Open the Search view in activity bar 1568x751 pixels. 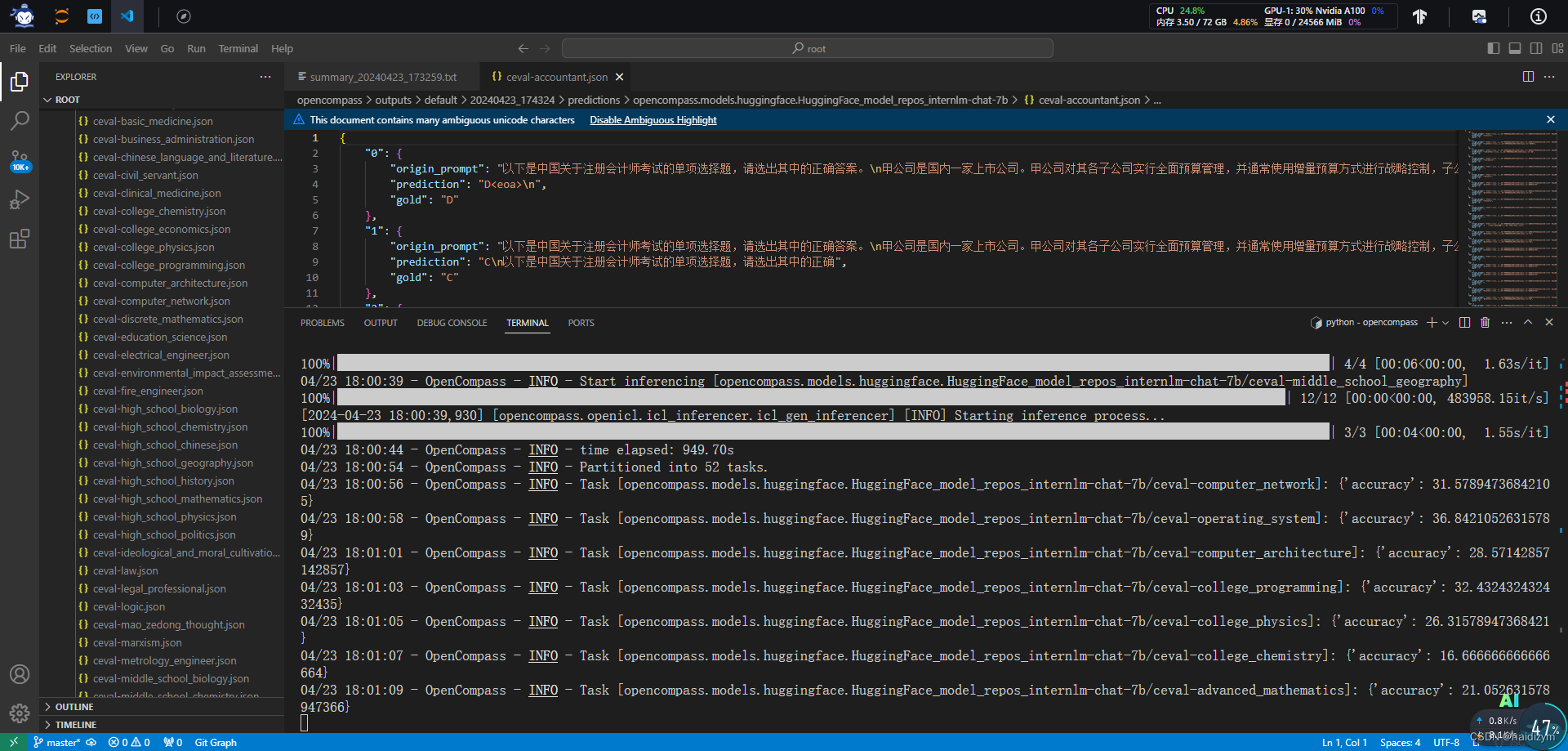[x=20, y=121]
